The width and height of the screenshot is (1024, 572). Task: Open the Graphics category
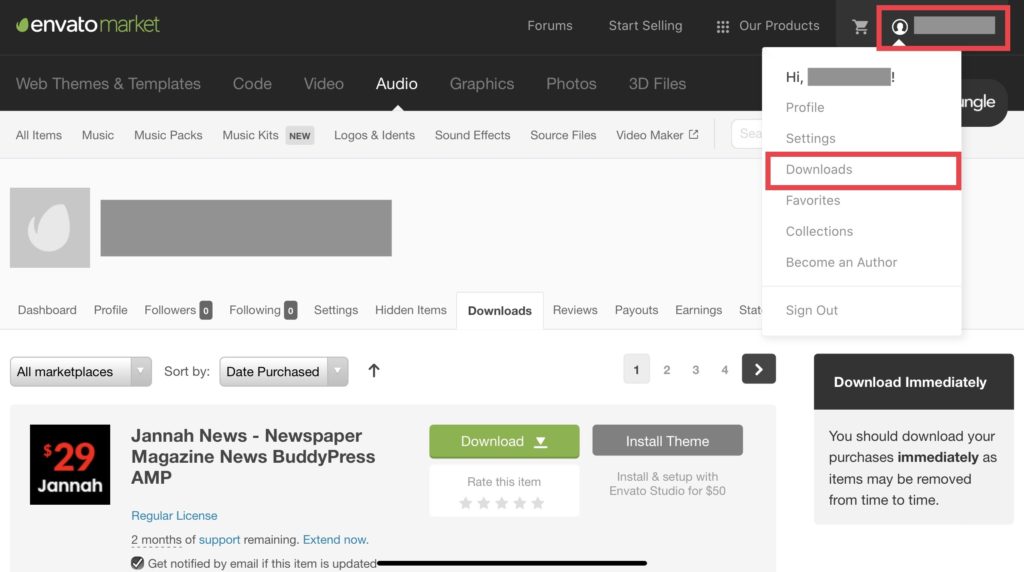(x=482, y=84)
